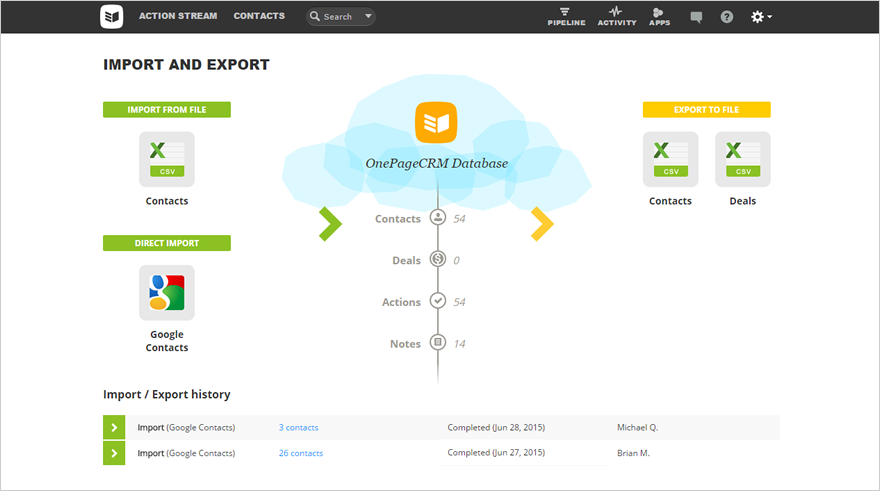Click the Michael Q. name
Screen dimensions: 880x491
pyautogui.click(x=638, y=428)
